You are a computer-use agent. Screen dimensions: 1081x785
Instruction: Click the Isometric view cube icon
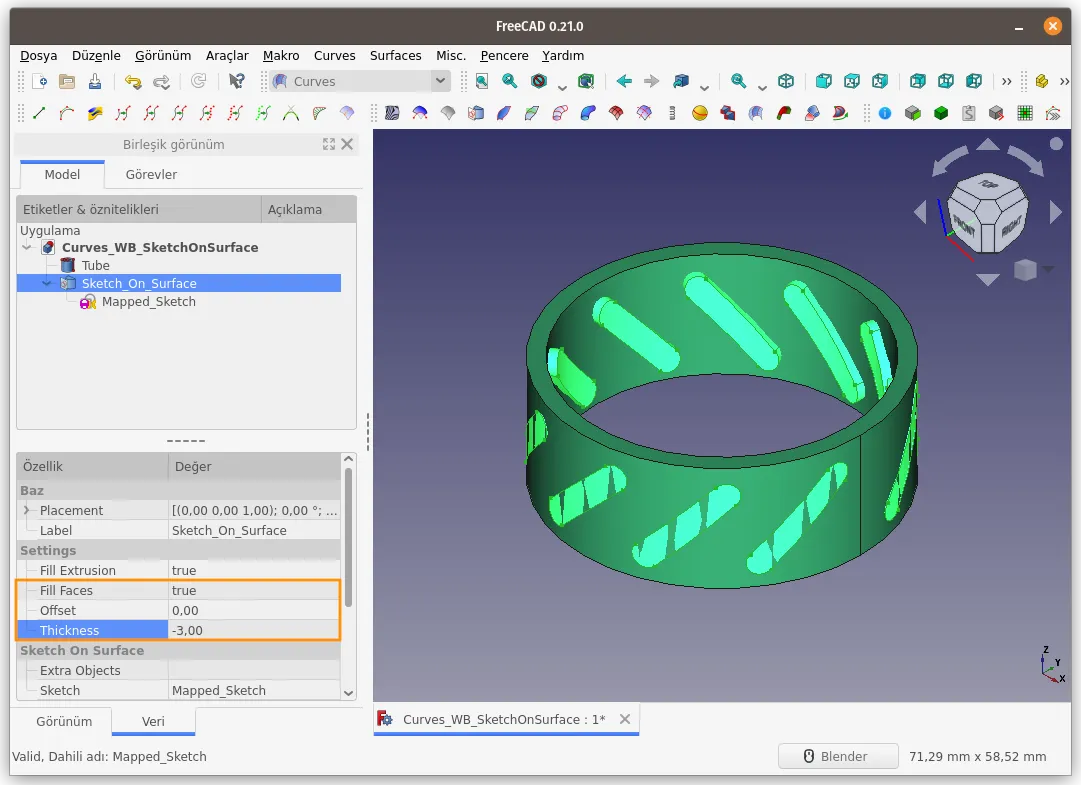(x=786, y=81)
